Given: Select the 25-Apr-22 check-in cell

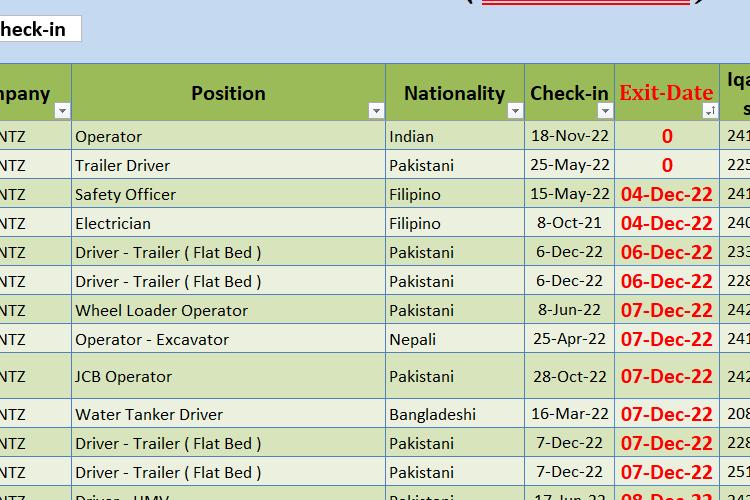Looking at the screenshot, I should click(x=569, y=339).
